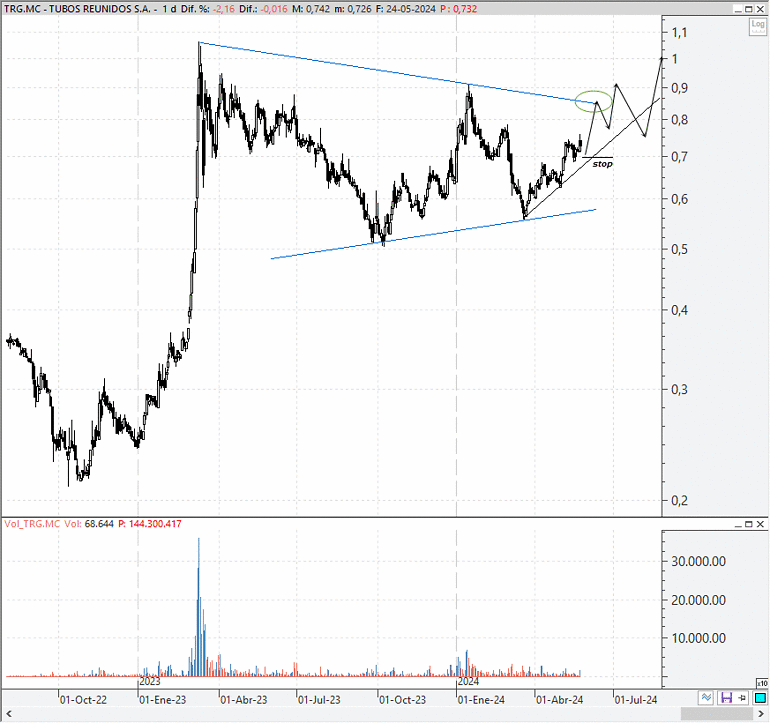Click the right scroll arrow at the bottom

(x=761, y=714)
